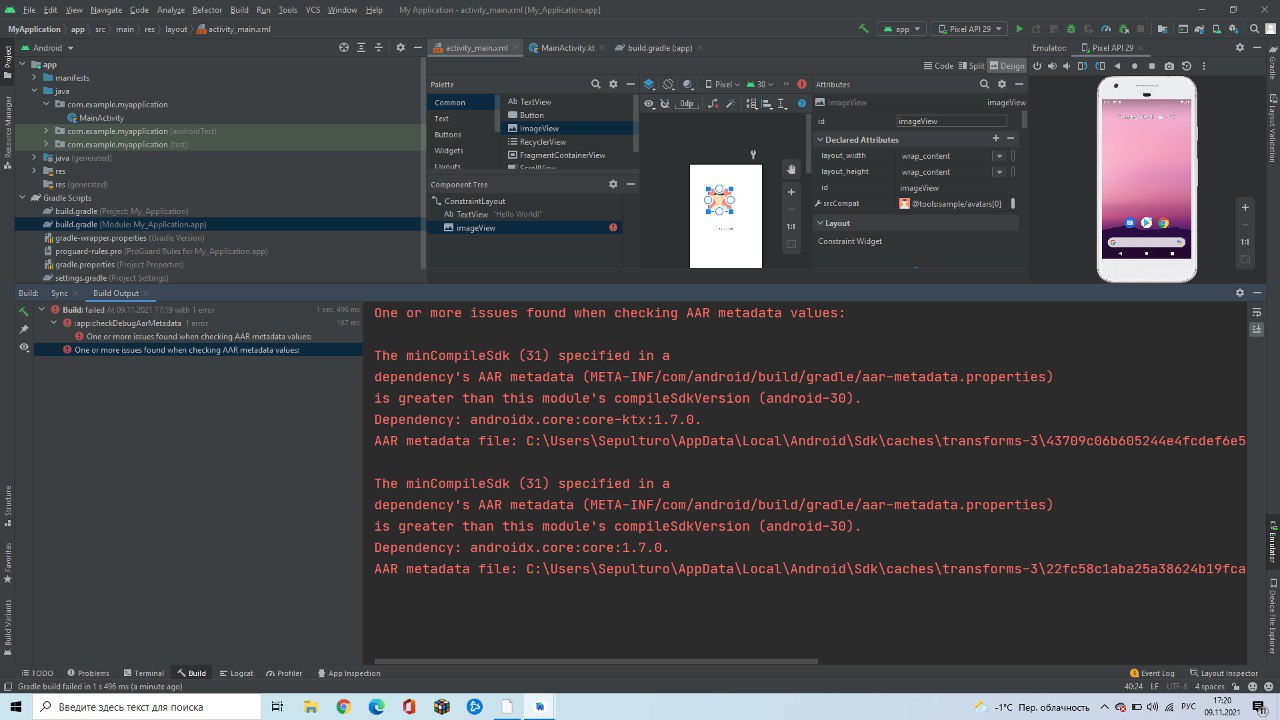Open the app run configuration dropdown
Viewport: 1280px width, 720px height.
click(x=901, y=29)
